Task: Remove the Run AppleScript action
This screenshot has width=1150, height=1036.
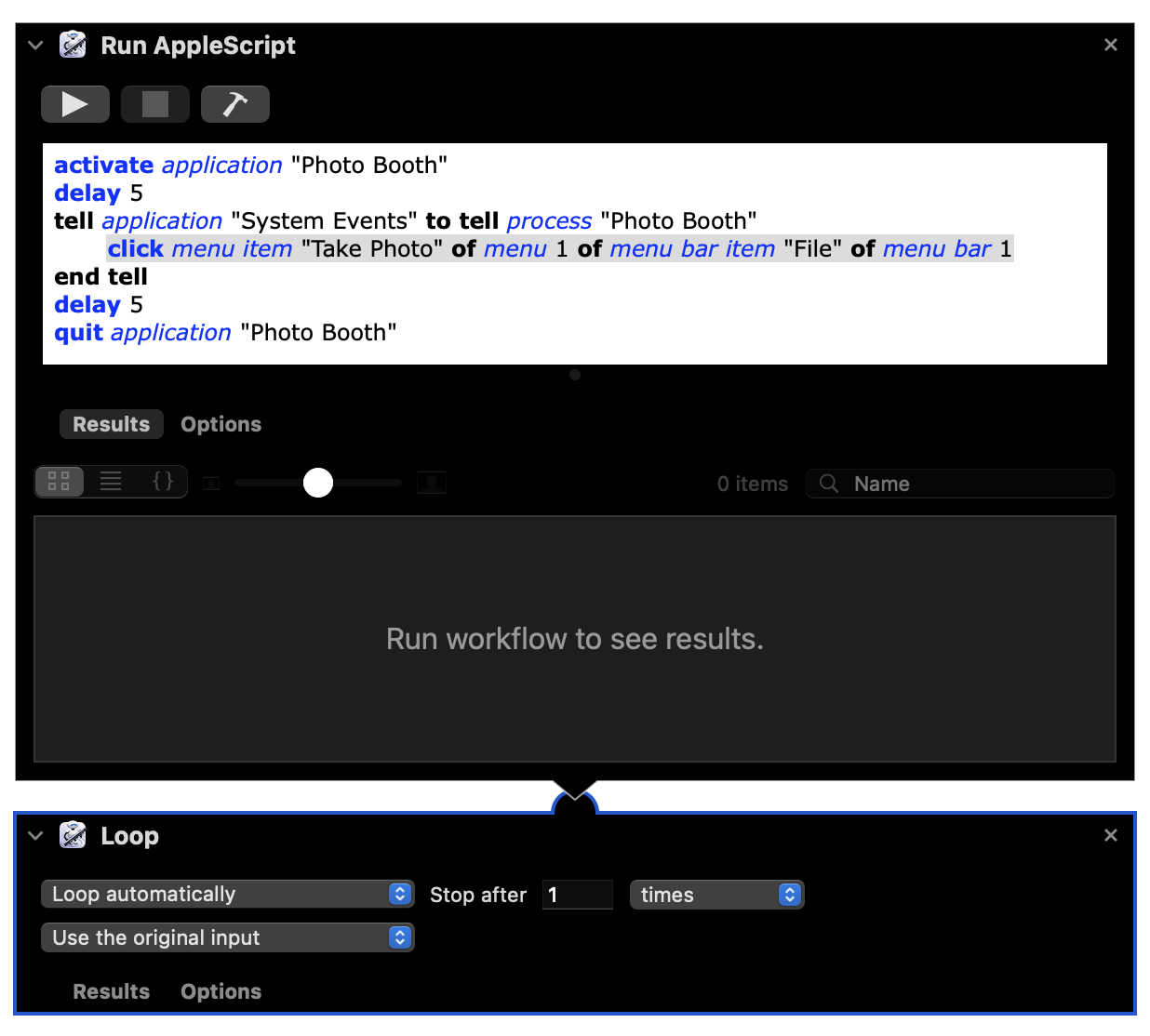Action: [x=1110, y=45]
